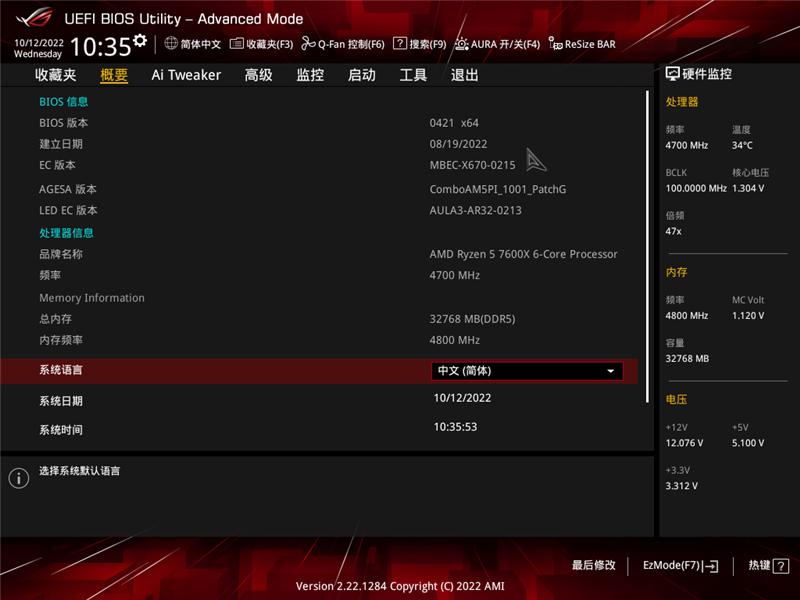Click the 搜索(F9) label
Viewport: 800px width, 600px height.
pos(428,44)
